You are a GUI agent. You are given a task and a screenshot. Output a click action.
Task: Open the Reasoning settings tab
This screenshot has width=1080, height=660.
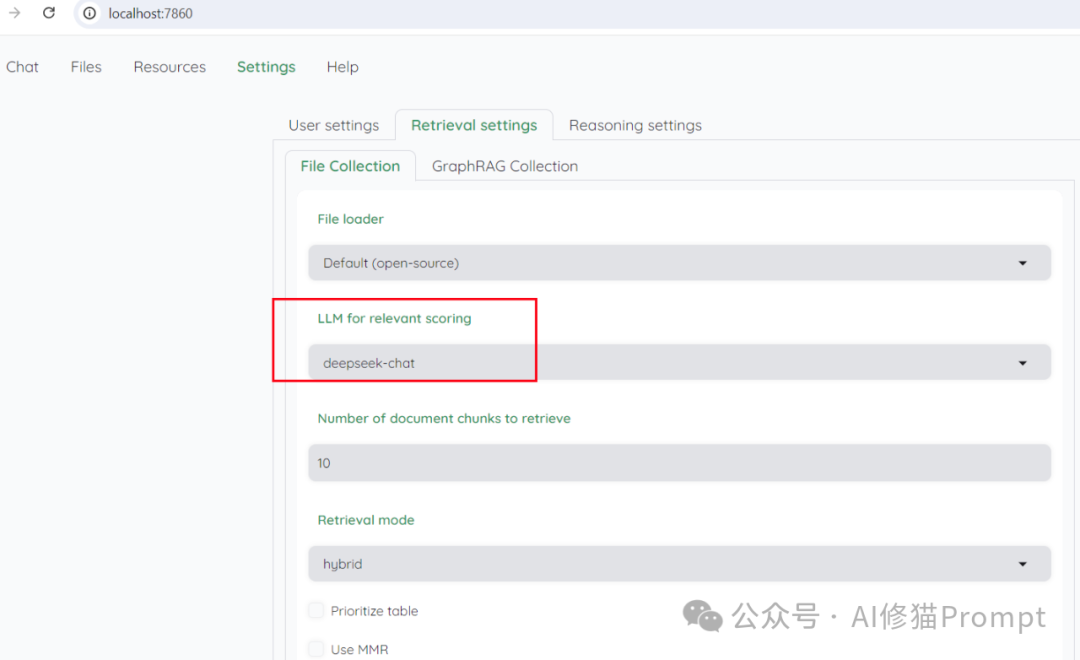(x=634, y=125)
